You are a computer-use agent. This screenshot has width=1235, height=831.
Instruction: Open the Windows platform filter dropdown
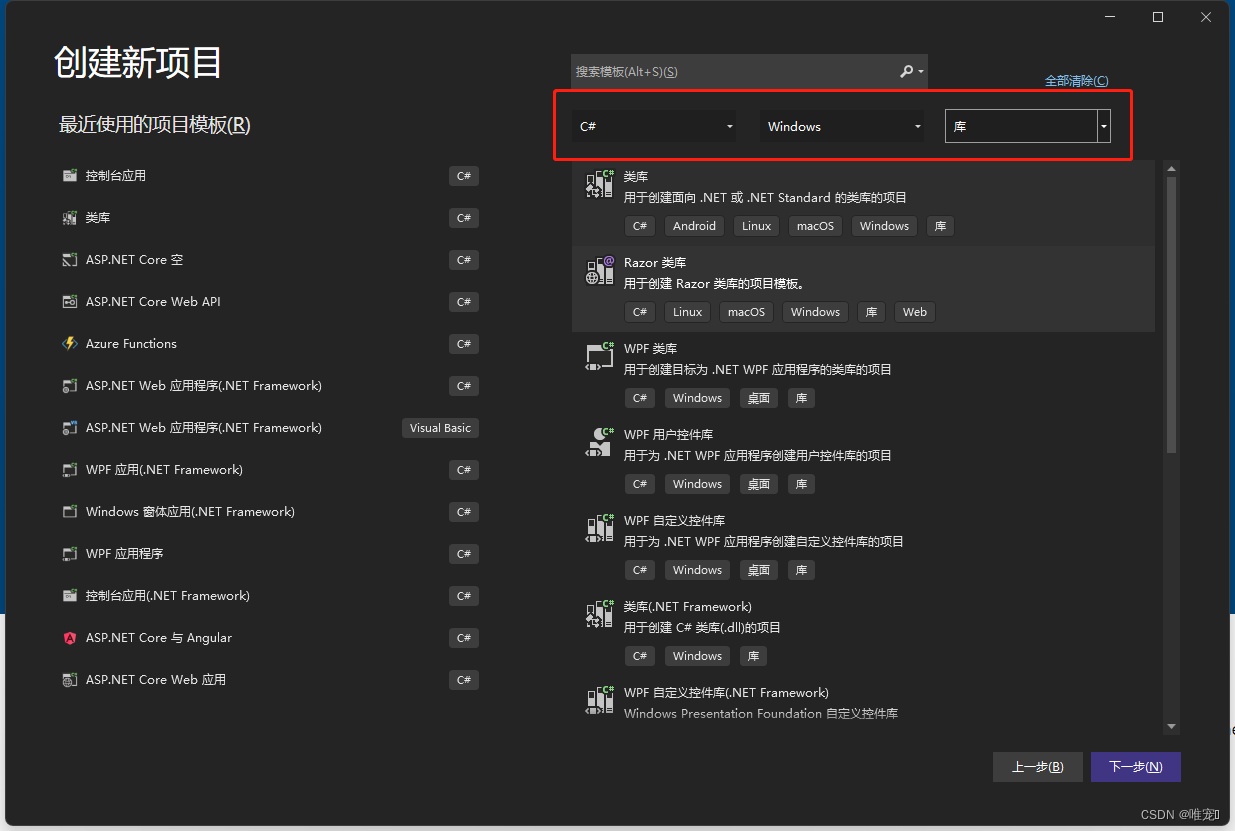pos(842,126)
